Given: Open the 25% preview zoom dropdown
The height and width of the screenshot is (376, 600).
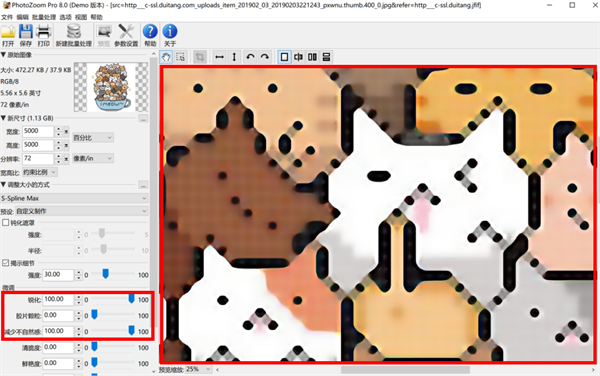Looking at the screenshot, I should [x=199, y=369].
